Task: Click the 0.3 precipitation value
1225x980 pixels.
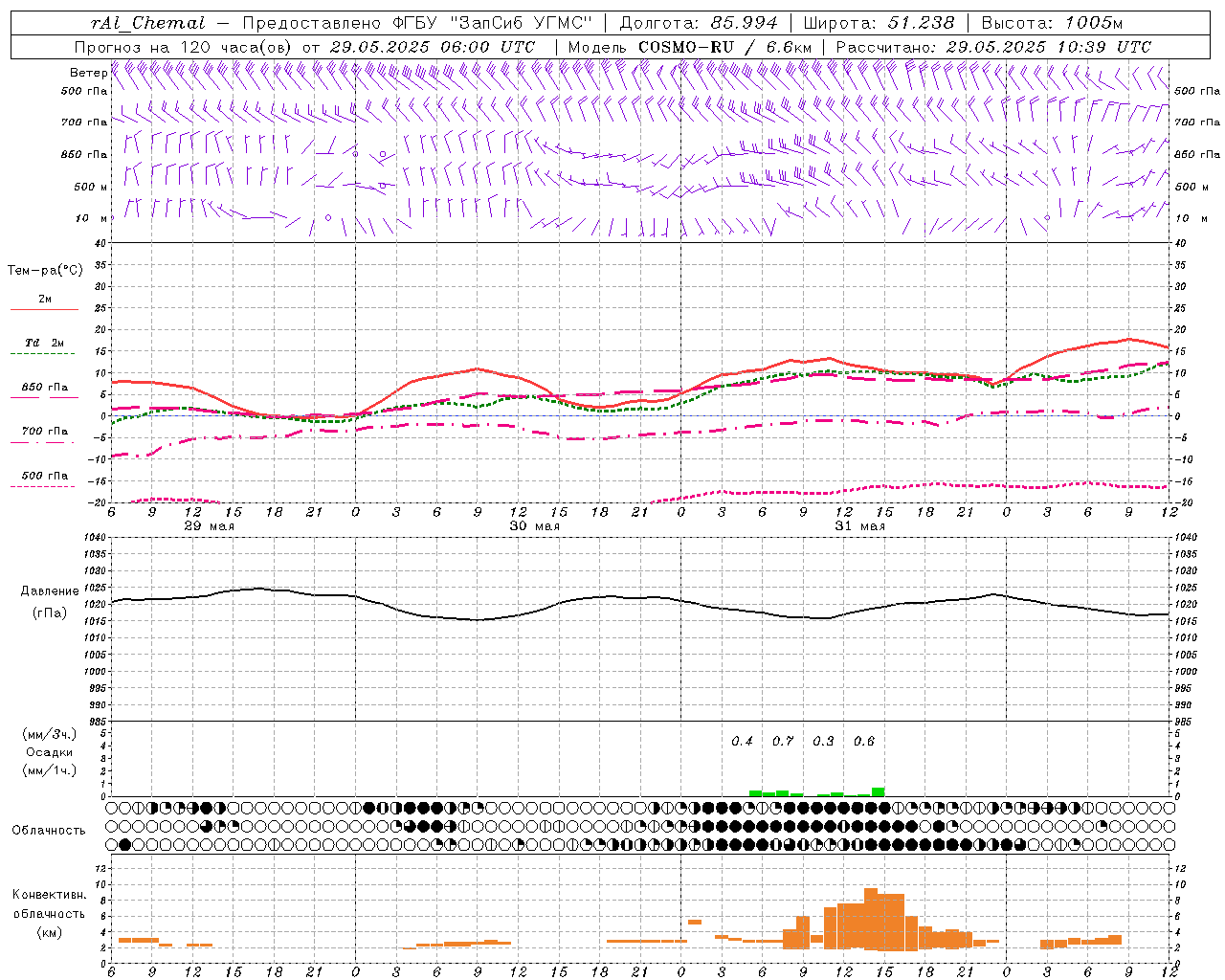Action: click(x=823, y=742)
